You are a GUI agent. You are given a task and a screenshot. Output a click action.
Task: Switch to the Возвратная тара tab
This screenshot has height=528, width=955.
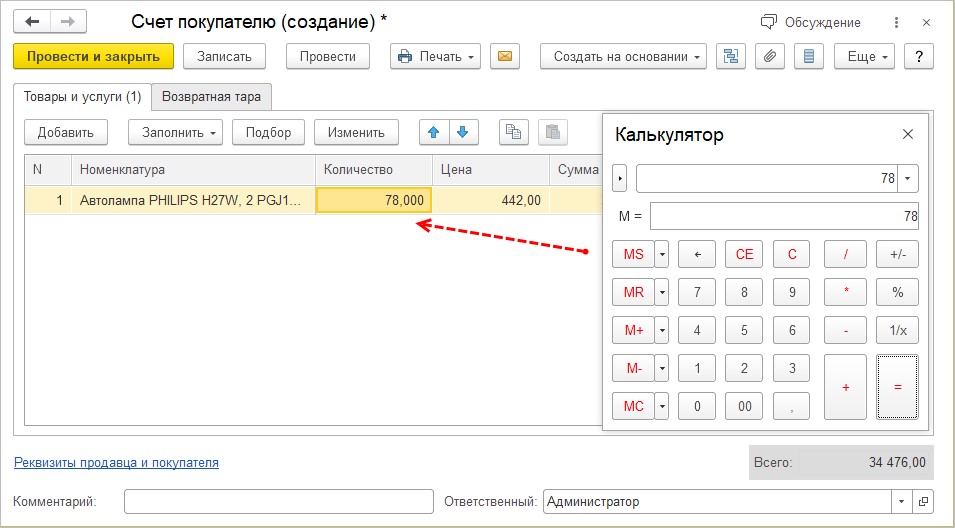point(211,97)
